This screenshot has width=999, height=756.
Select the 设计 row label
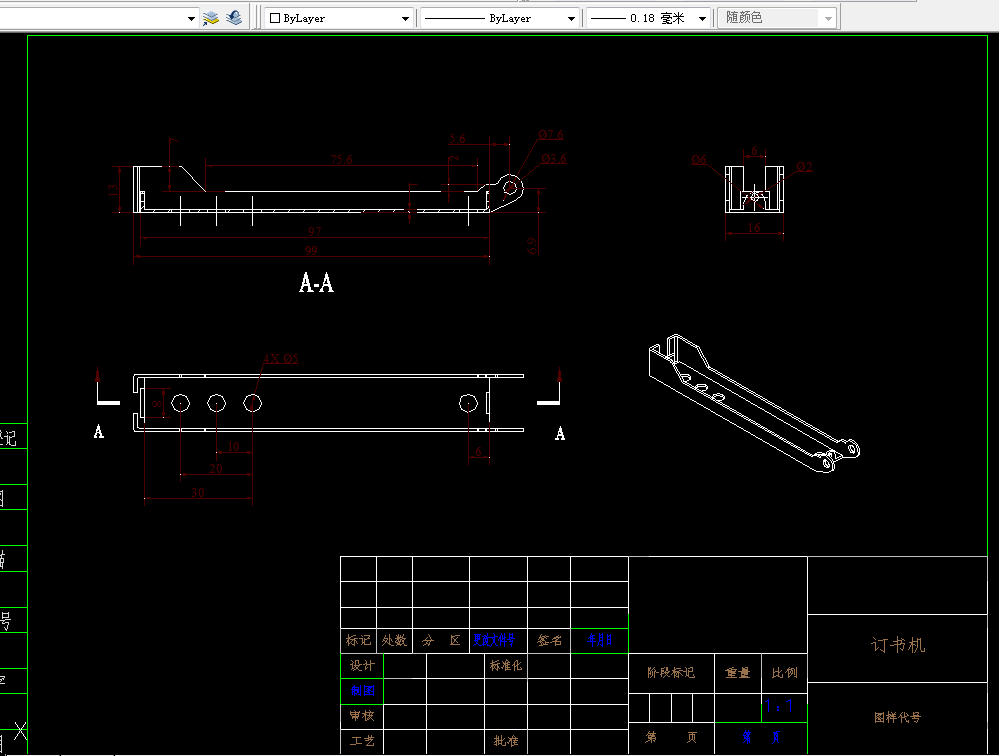click(x=362, y=666)
